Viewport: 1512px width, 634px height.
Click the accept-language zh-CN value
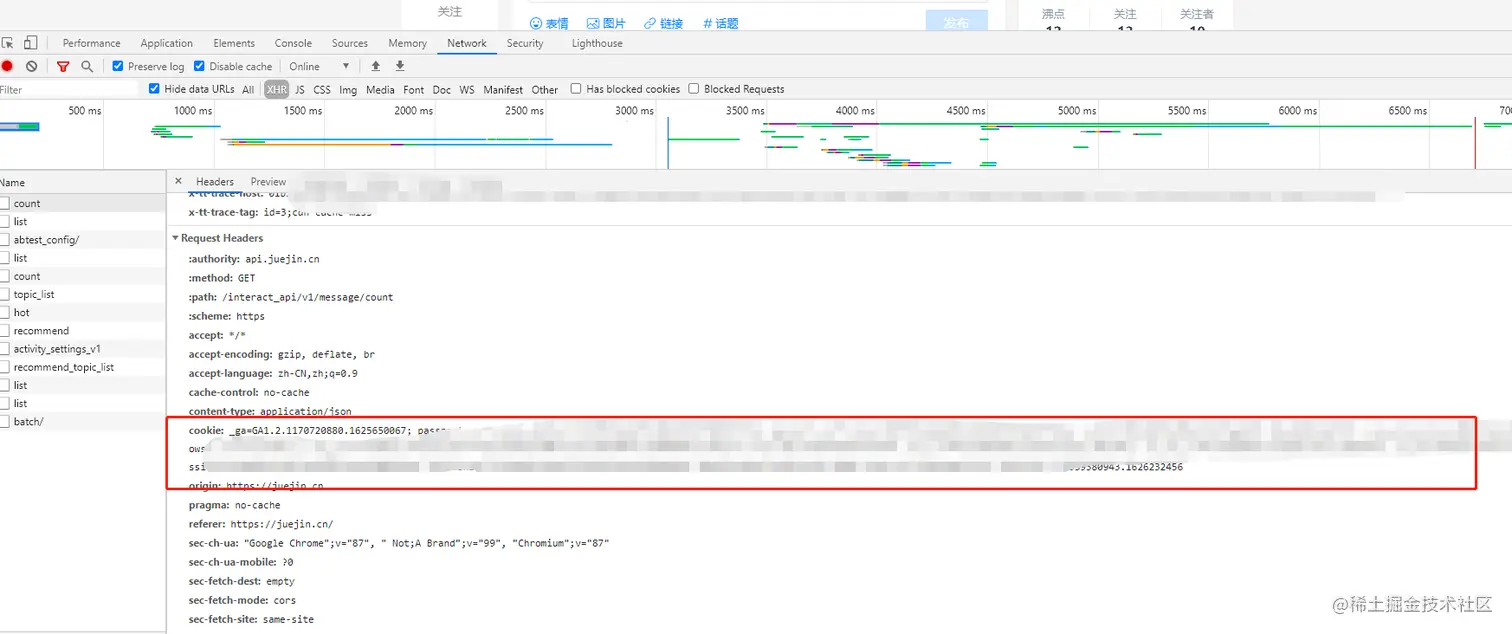coord(318,373)
